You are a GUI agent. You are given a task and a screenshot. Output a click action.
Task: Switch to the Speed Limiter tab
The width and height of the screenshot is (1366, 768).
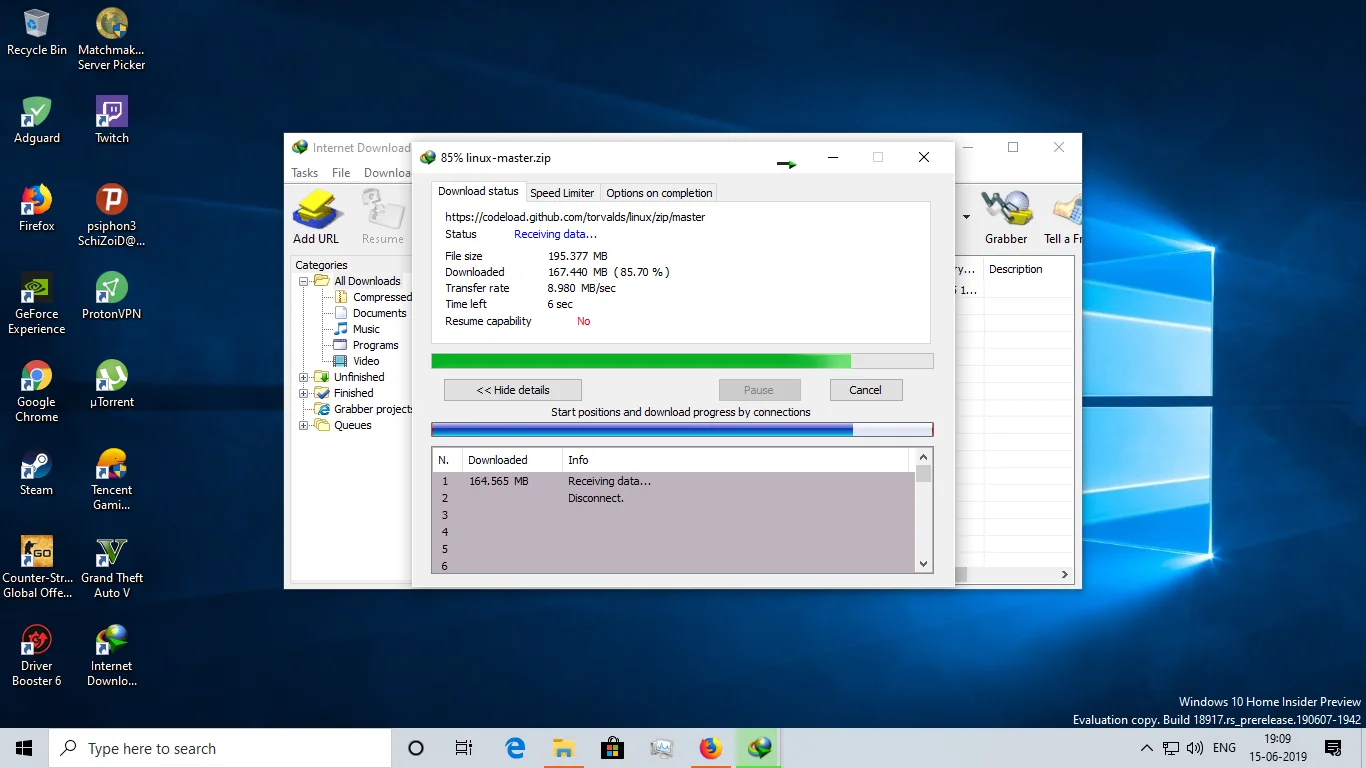(x=562, y=193)
